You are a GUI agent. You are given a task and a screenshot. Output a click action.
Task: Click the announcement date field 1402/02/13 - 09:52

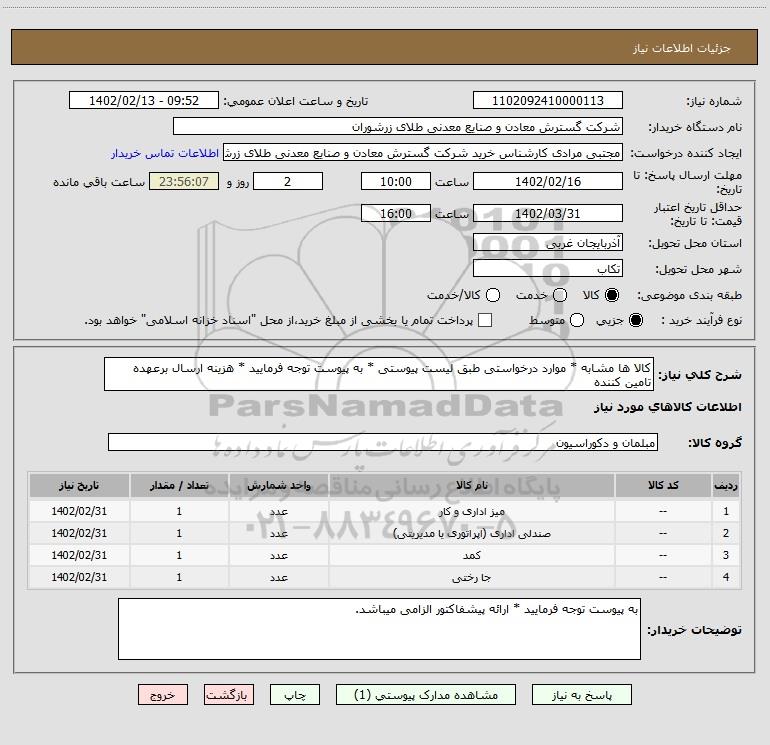click(144, 101)
